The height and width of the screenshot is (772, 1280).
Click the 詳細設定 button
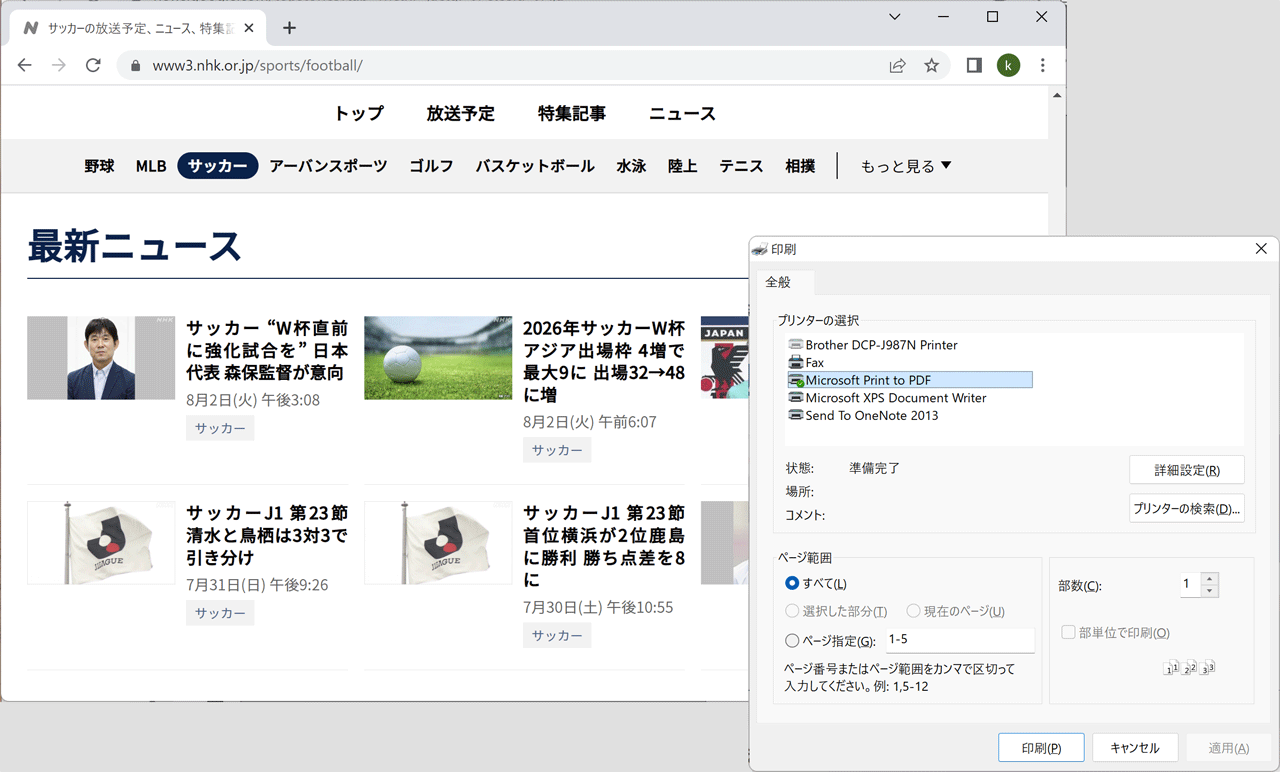(x=1186, y=470)
